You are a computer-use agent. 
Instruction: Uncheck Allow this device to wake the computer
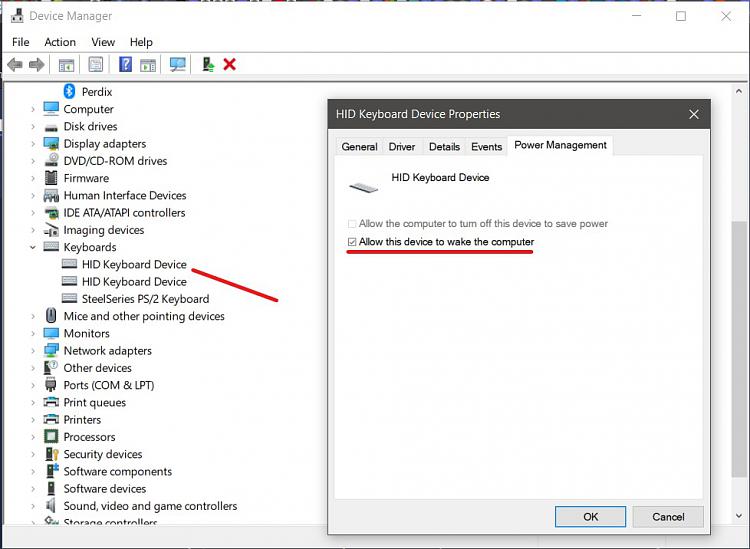coord(352,242)
